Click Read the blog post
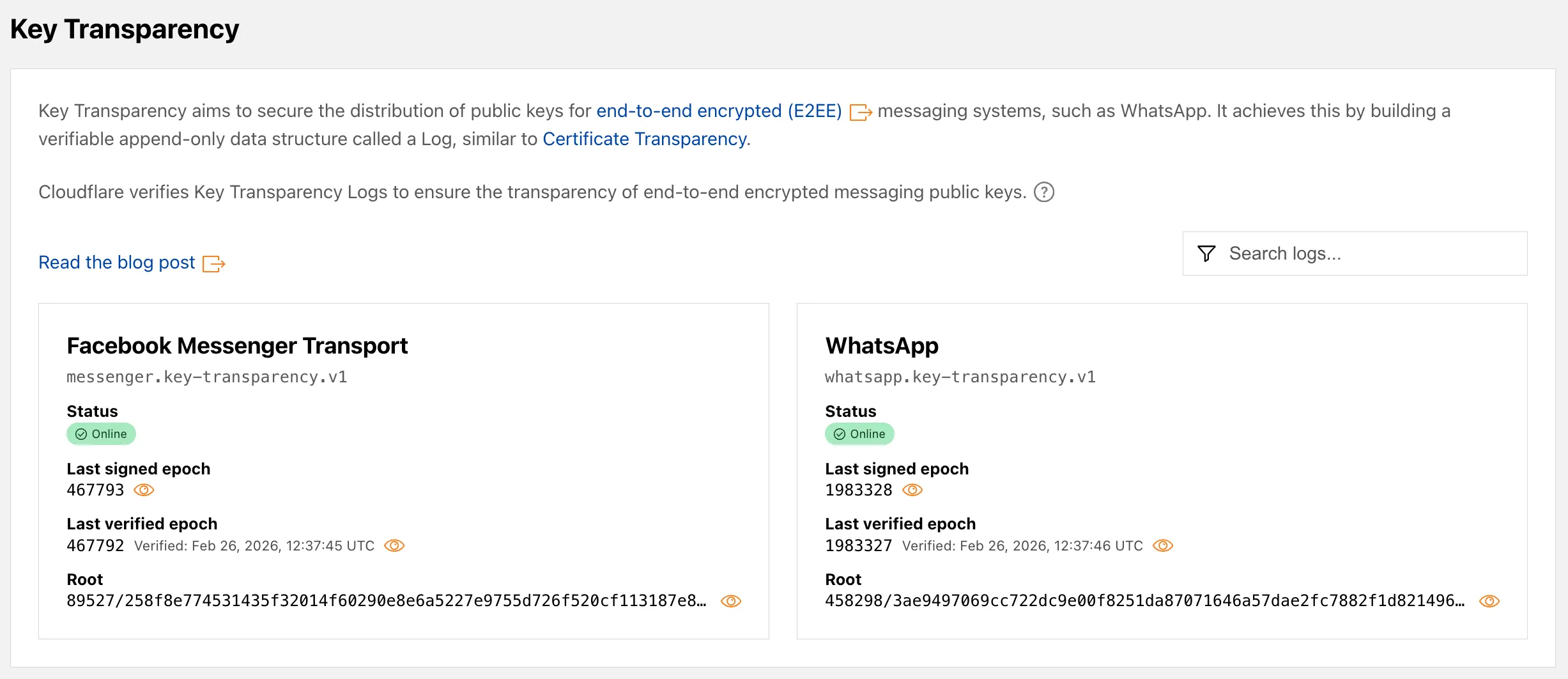This screenshot has width=1568, height=679. pos(116,262)
